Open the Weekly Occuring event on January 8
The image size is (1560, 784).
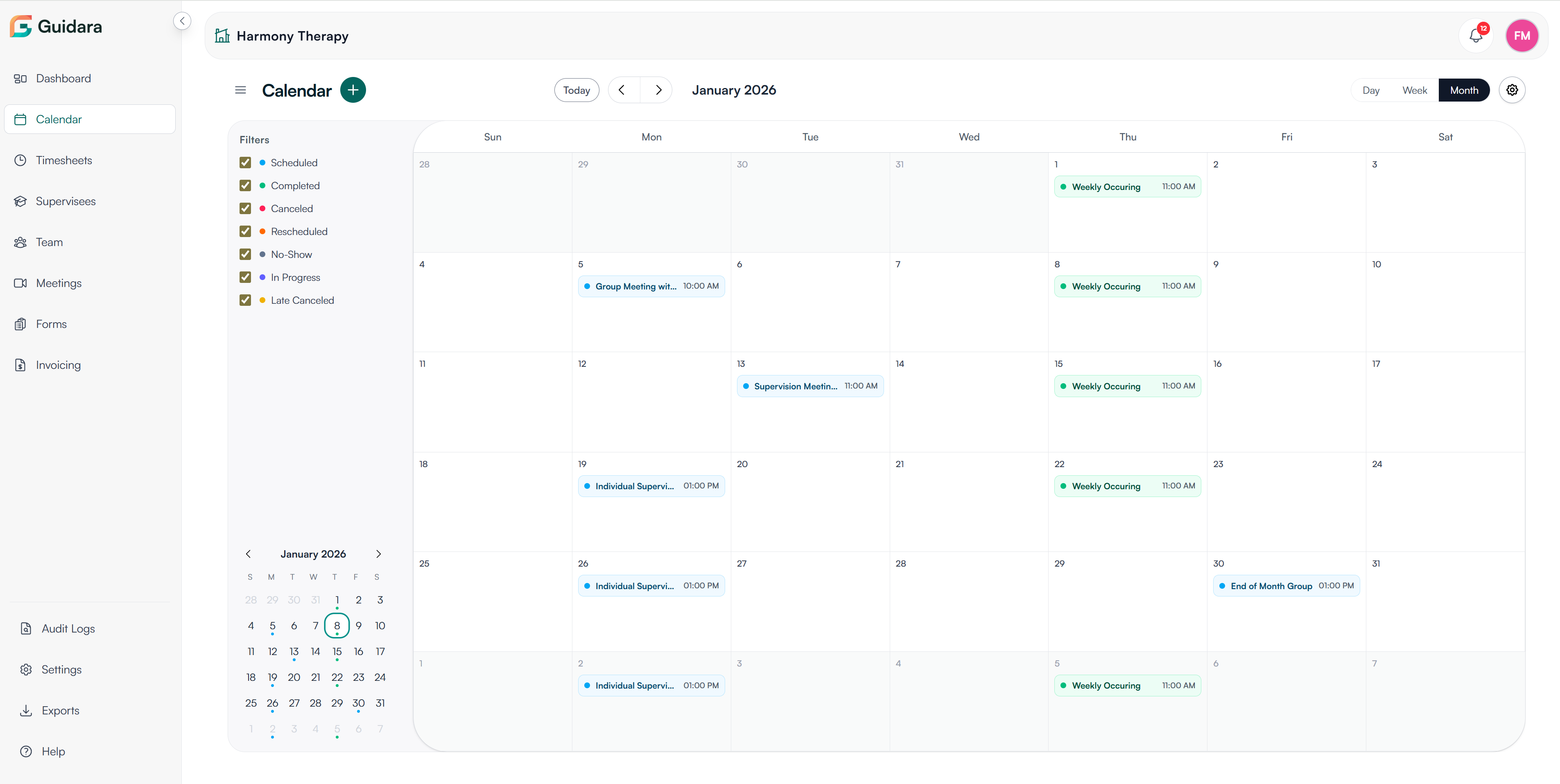click(x=1128, y=286)
